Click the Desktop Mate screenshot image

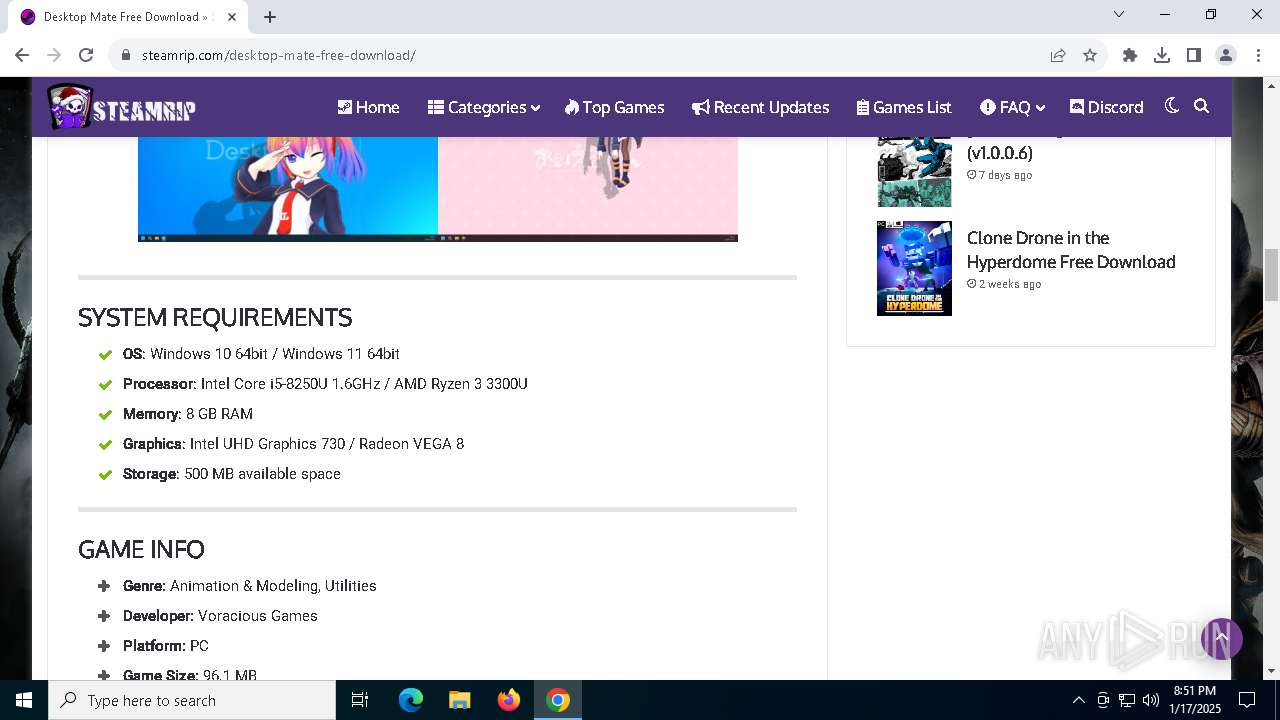pyautogui.click(x=438, y=189)
